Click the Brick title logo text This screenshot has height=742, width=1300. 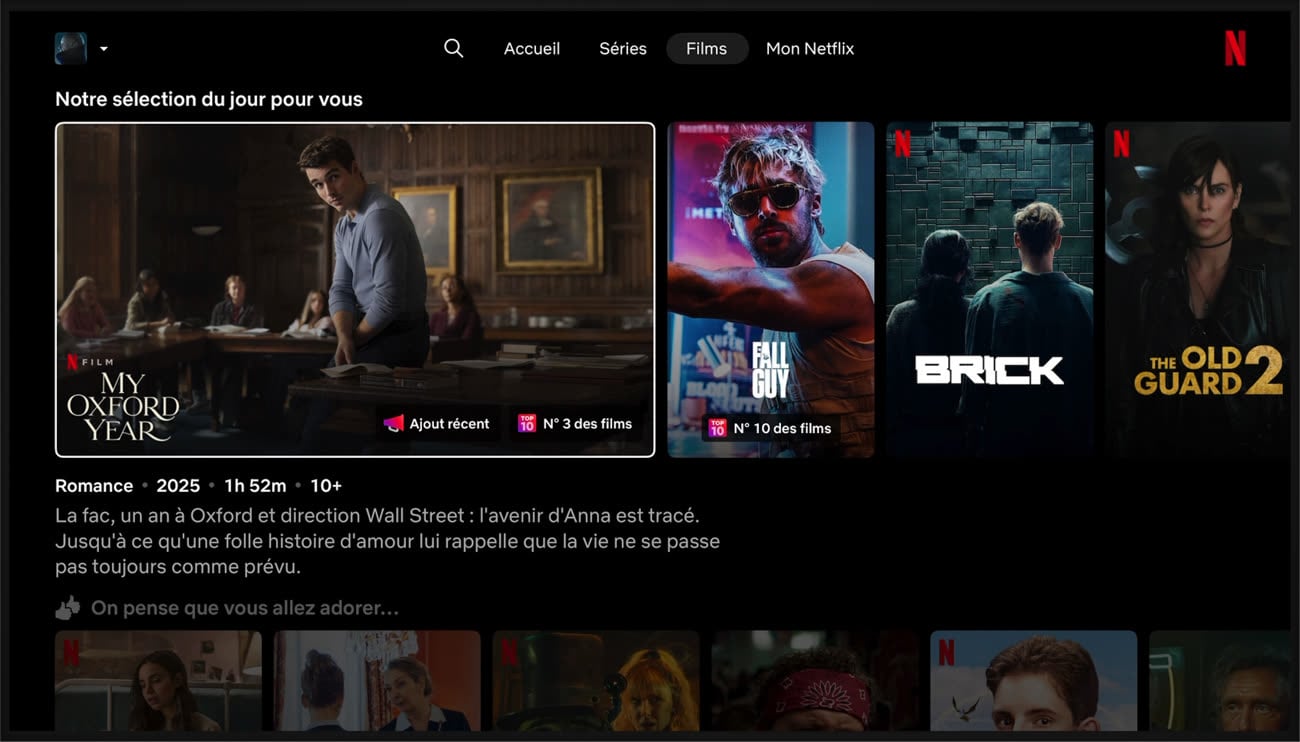[989, 371]
